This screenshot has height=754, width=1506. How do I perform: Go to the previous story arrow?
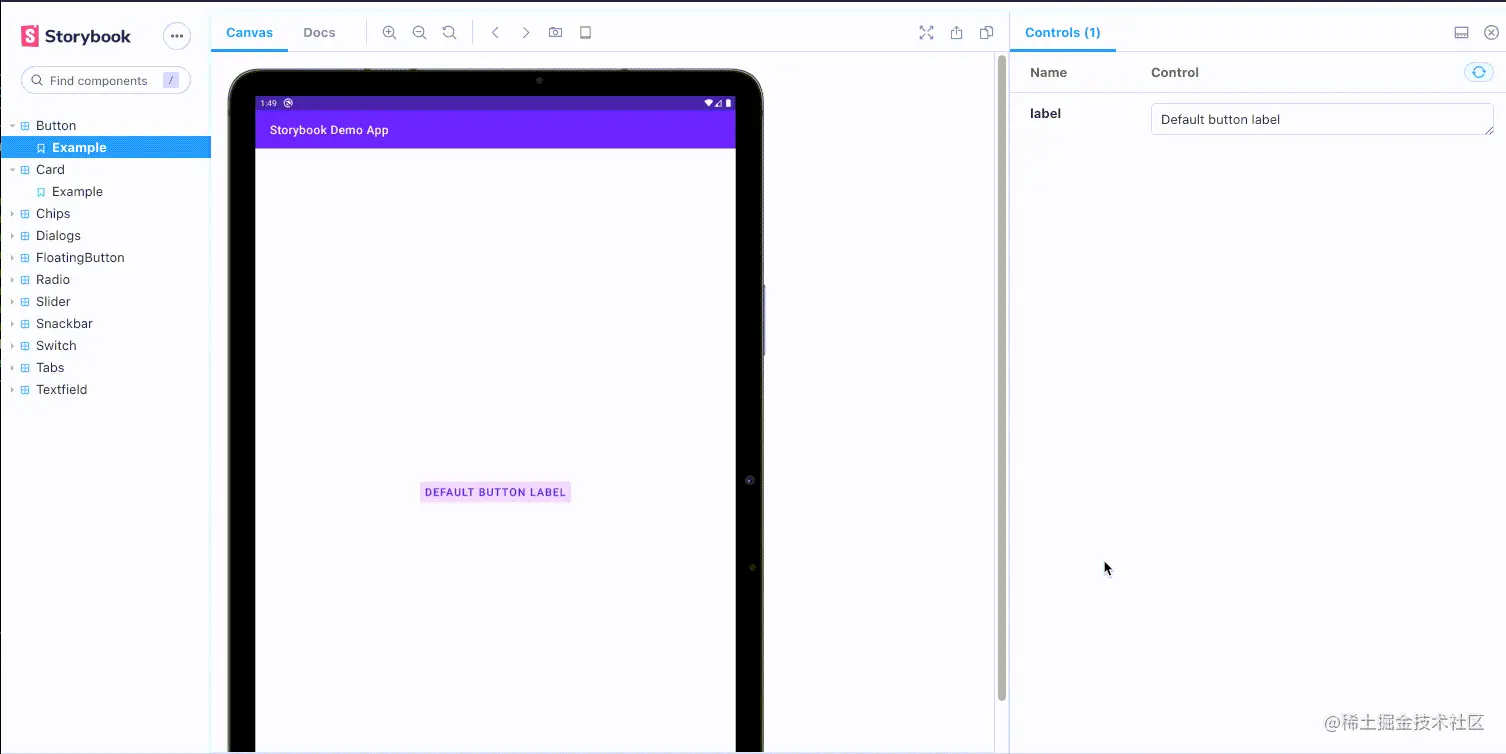[495, 33]
